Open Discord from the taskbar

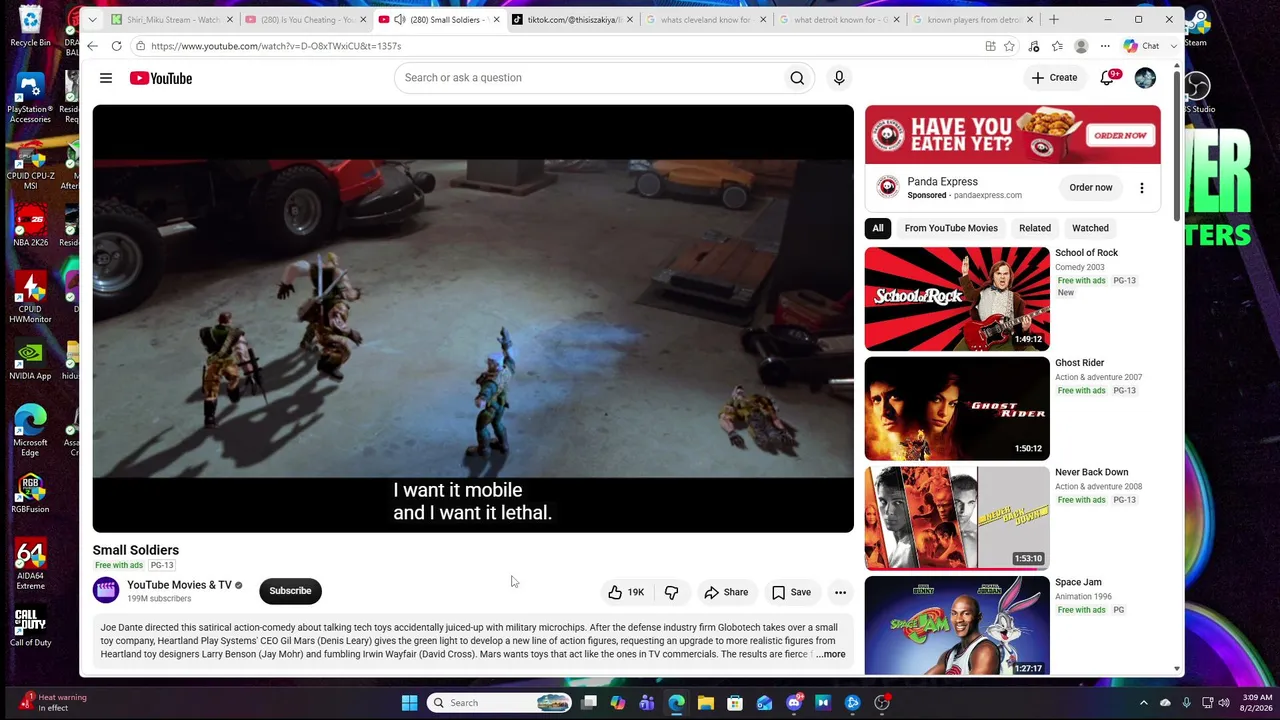tap(795, 703)
